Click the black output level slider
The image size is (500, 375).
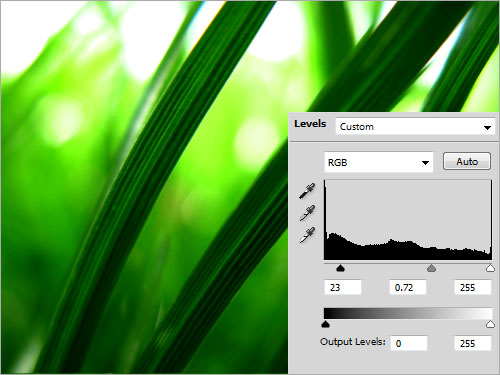point(326,324)
